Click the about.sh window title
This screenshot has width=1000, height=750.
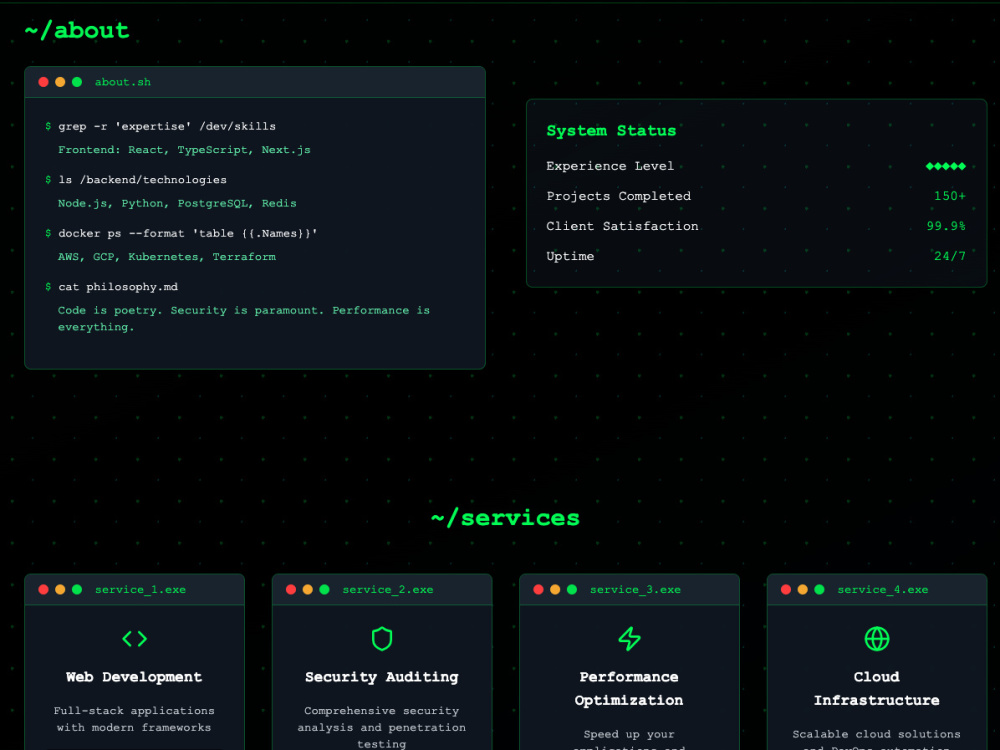click(123, 82)
